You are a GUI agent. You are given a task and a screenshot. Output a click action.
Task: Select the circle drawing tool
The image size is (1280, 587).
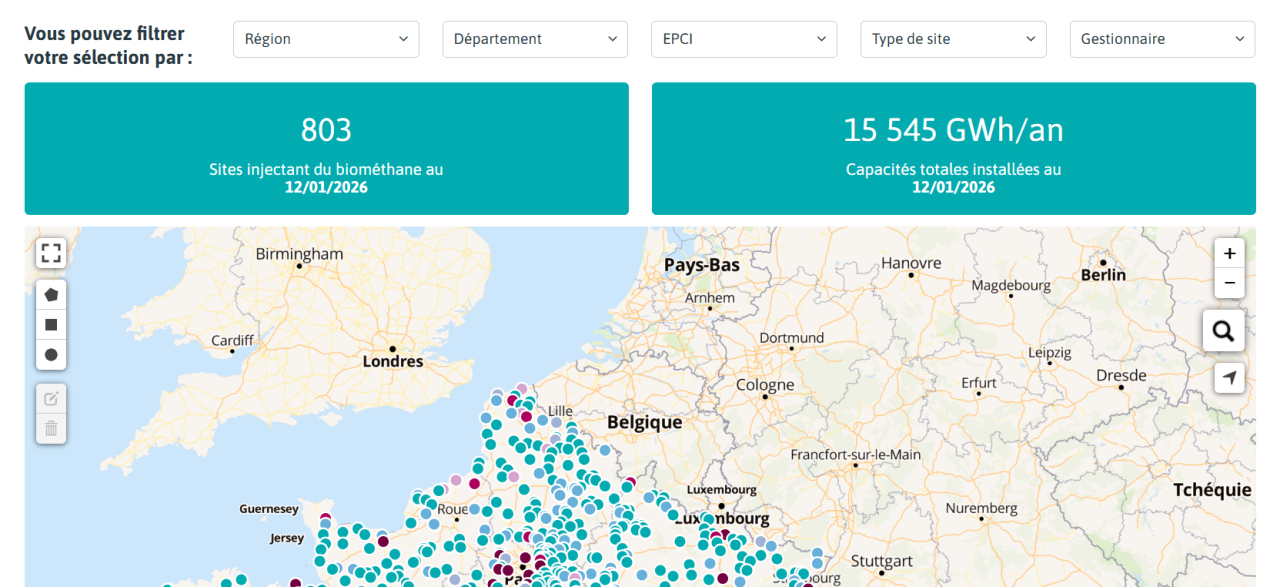[51, 355]
